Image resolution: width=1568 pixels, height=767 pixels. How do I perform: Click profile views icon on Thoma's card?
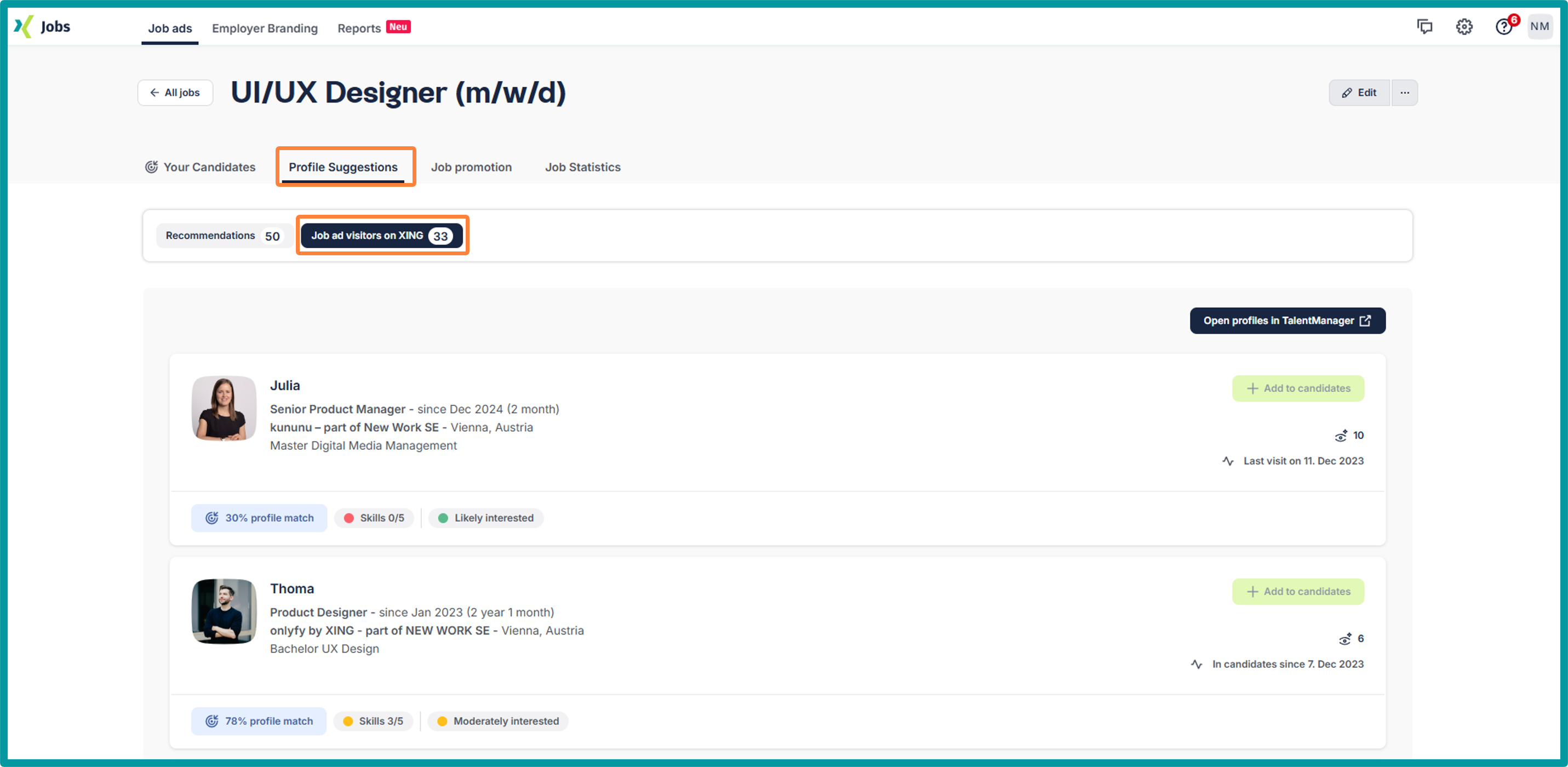point(1345,639)
